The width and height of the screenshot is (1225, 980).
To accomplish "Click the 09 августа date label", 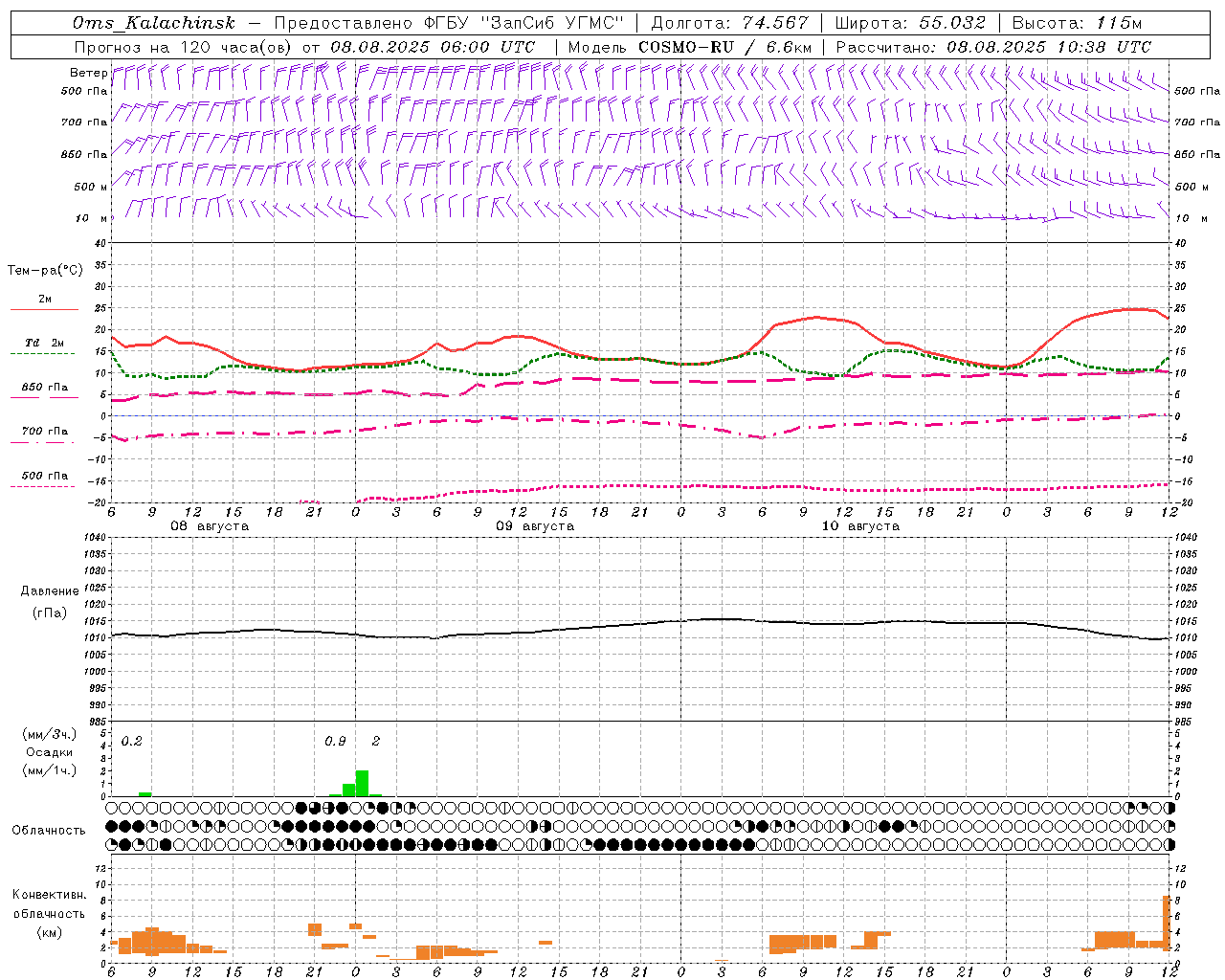I will 535,526.
